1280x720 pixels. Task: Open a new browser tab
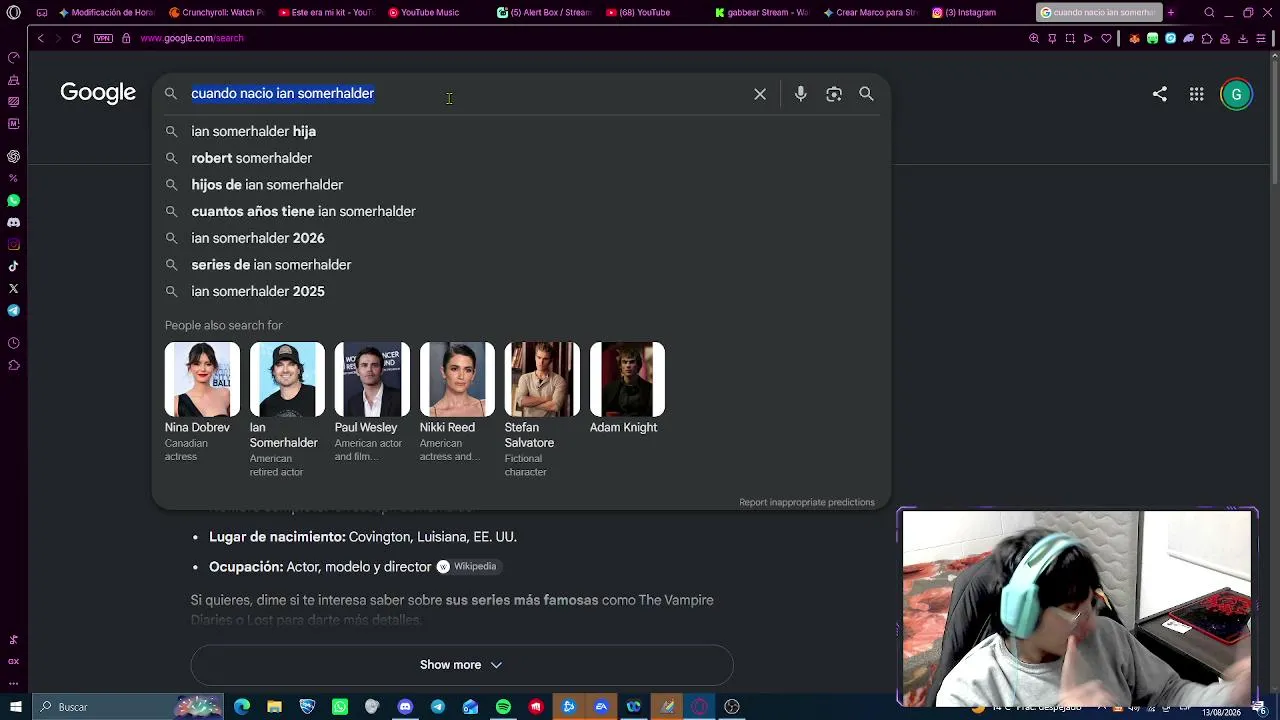(x=1171, y=13)
